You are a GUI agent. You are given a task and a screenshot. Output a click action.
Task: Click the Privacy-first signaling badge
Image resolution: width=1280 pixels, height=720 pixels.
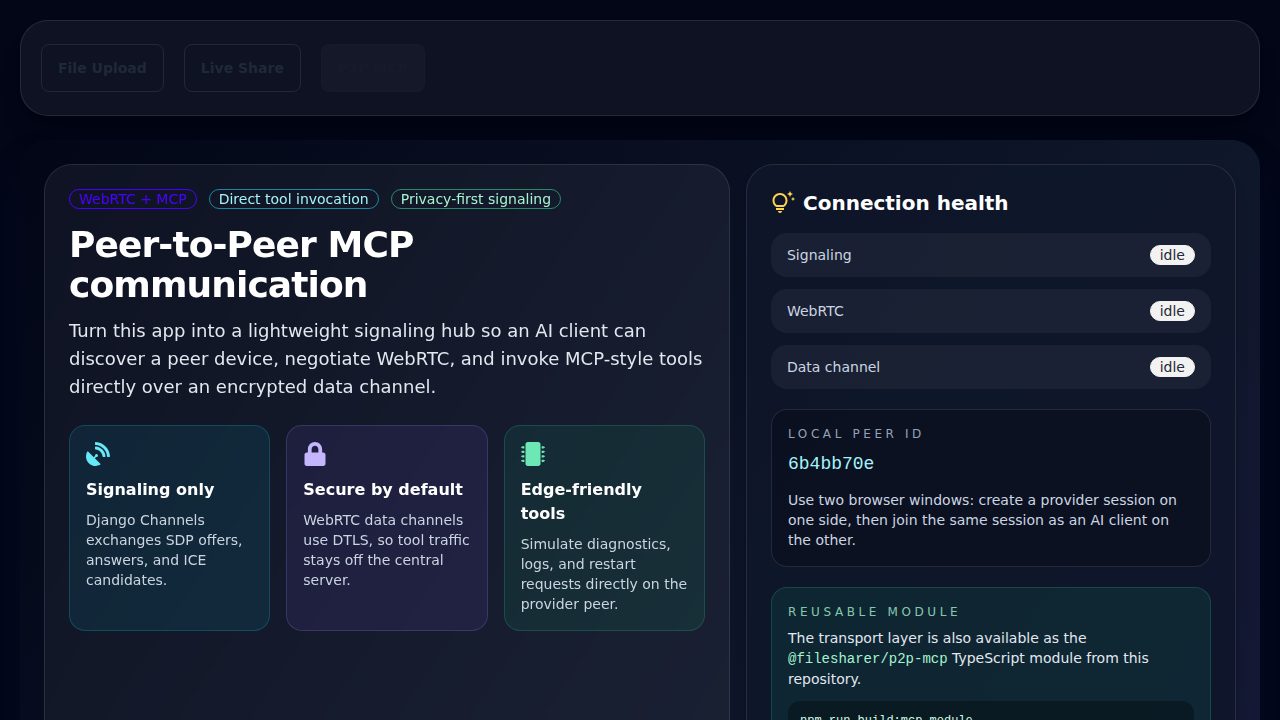(475, 199)
